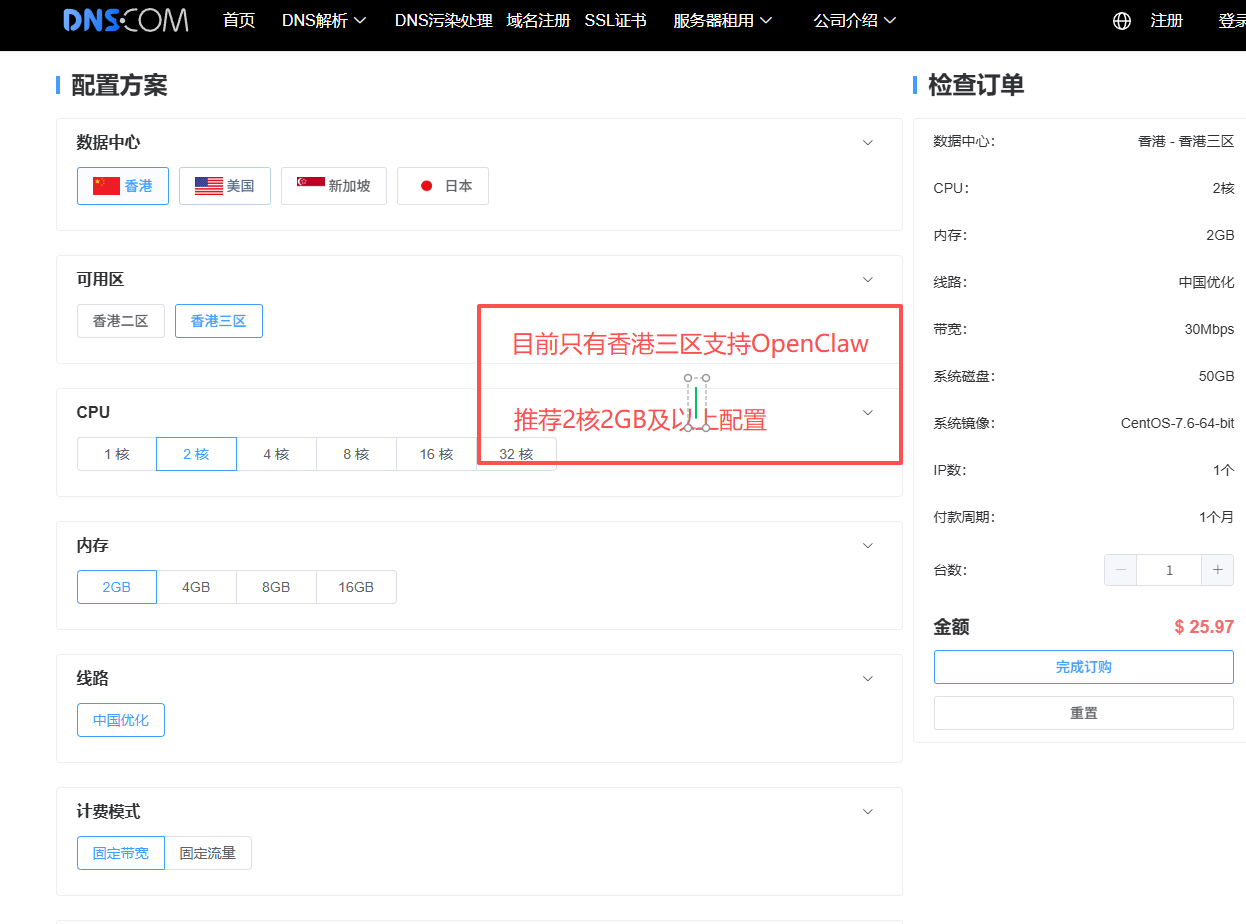Select the 香港二区 availability zone

[121, 321]
